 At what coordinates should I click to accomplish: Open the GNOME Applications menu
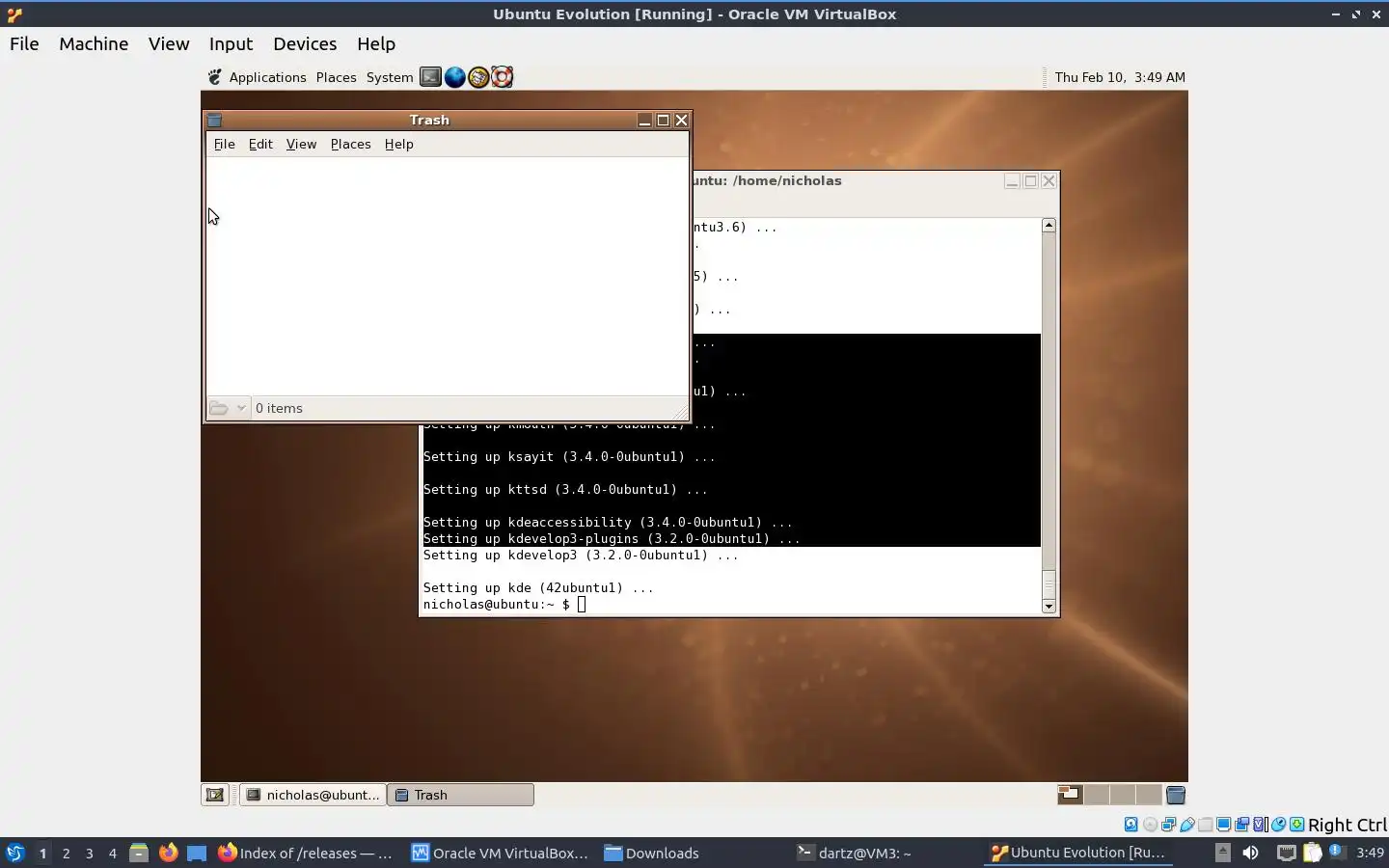pos(267,77)
